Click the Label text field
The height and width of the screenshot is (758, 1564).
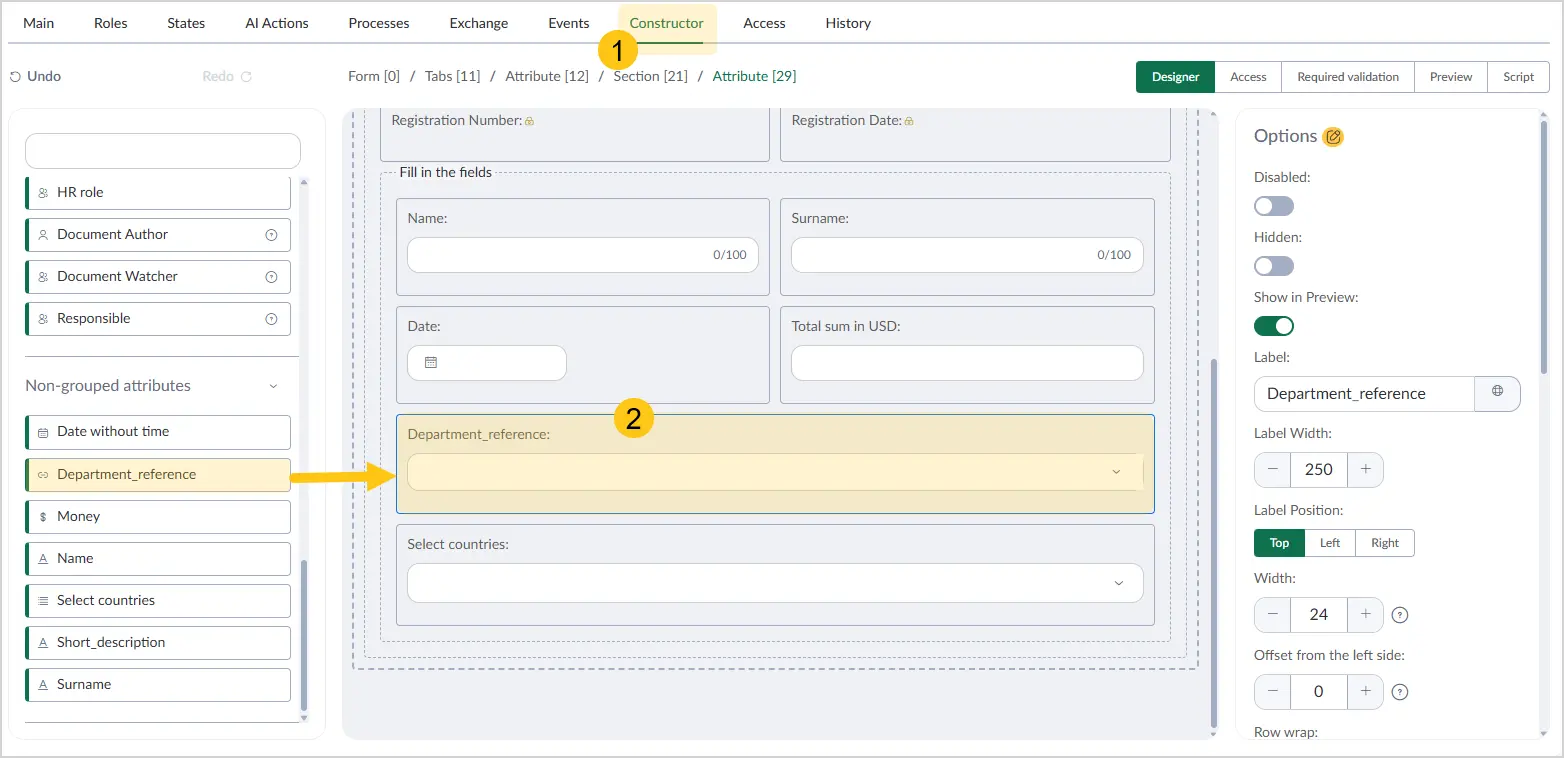[x=1364, y=394]
